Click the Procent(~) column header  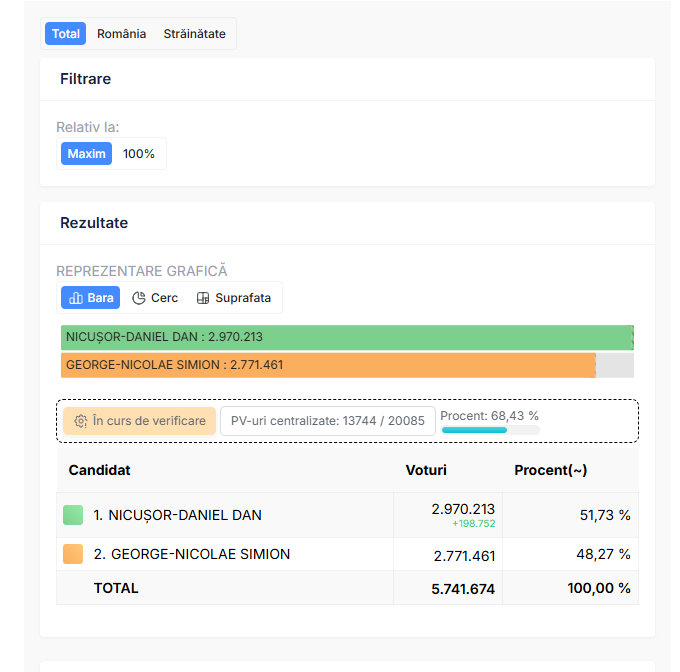coord(550,470)
